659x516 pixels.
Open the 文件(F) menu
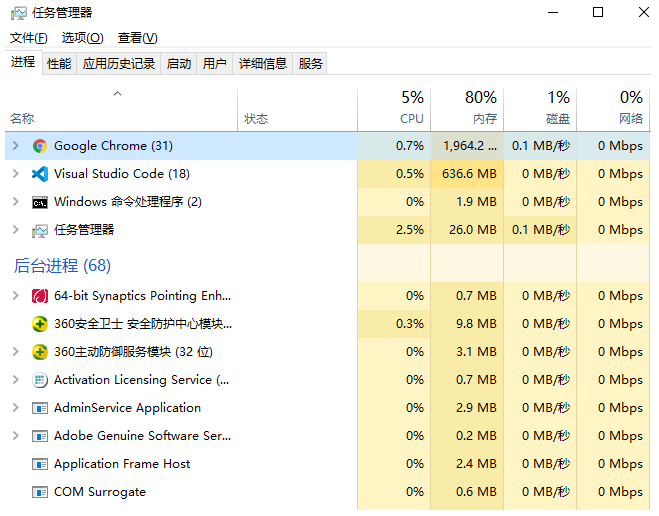tap(29, 38)
